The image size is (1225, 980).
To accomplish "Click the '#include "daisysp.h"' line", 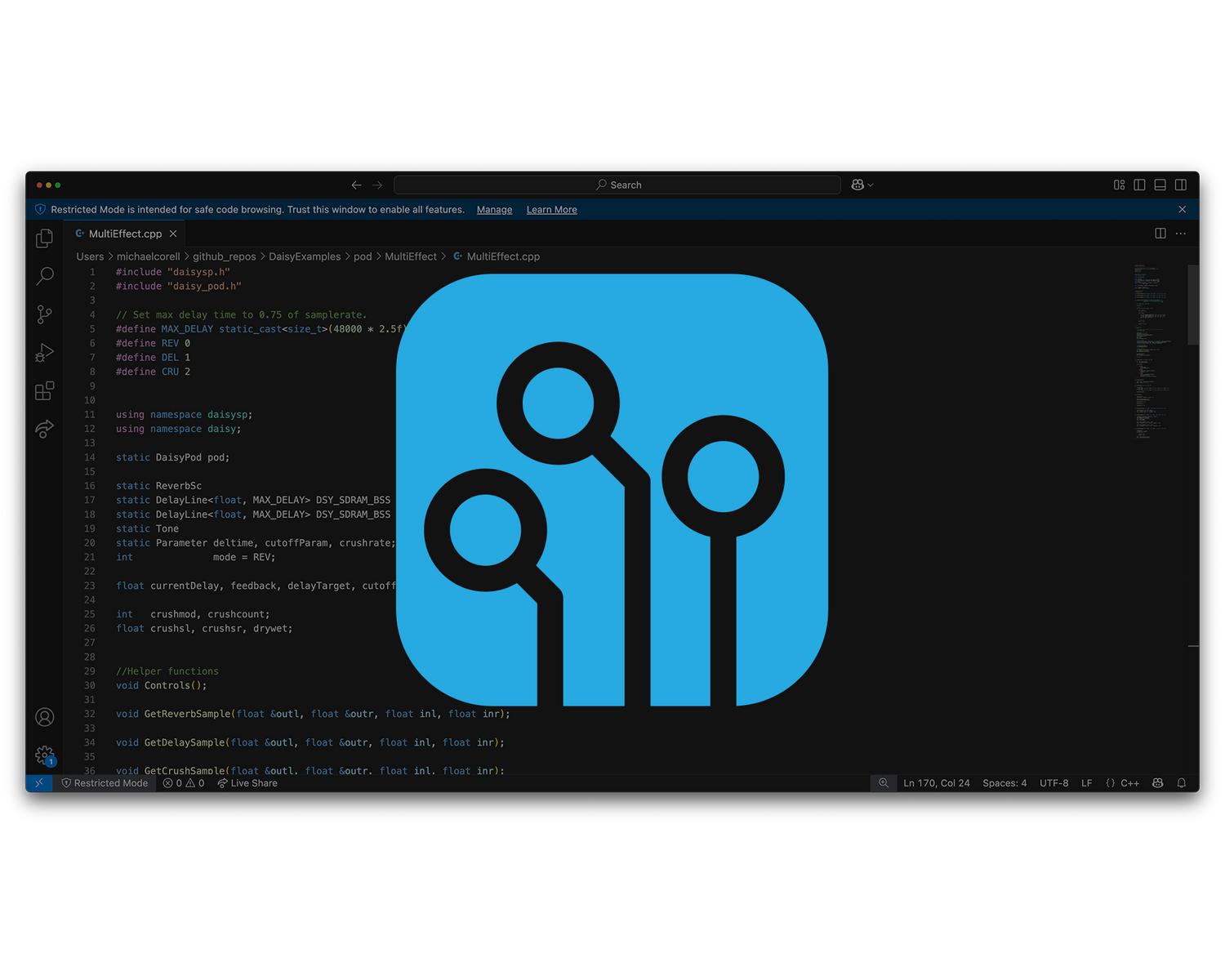I will pos(173,272).
